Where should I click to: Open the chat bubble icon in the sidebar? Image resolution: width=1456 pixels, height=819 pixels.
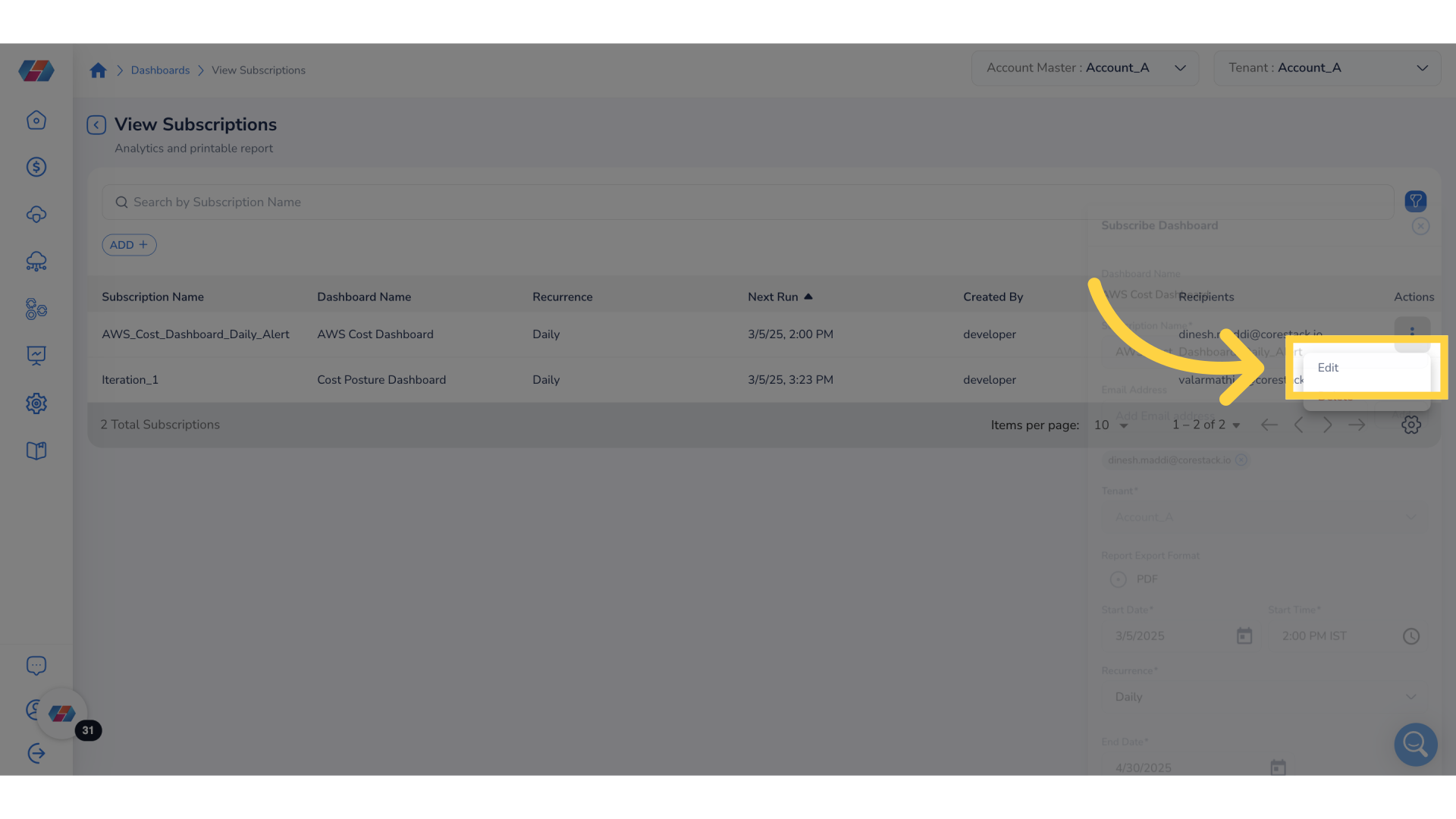click(36, 665)
